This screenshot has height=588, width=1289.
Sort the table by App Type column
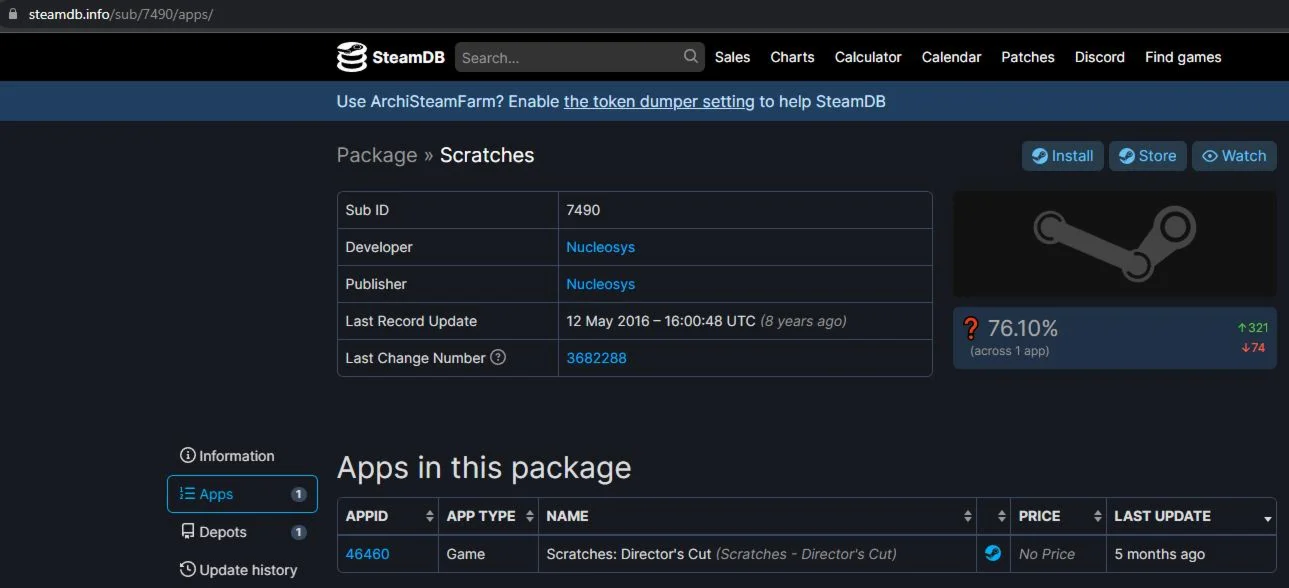[488, 516]
